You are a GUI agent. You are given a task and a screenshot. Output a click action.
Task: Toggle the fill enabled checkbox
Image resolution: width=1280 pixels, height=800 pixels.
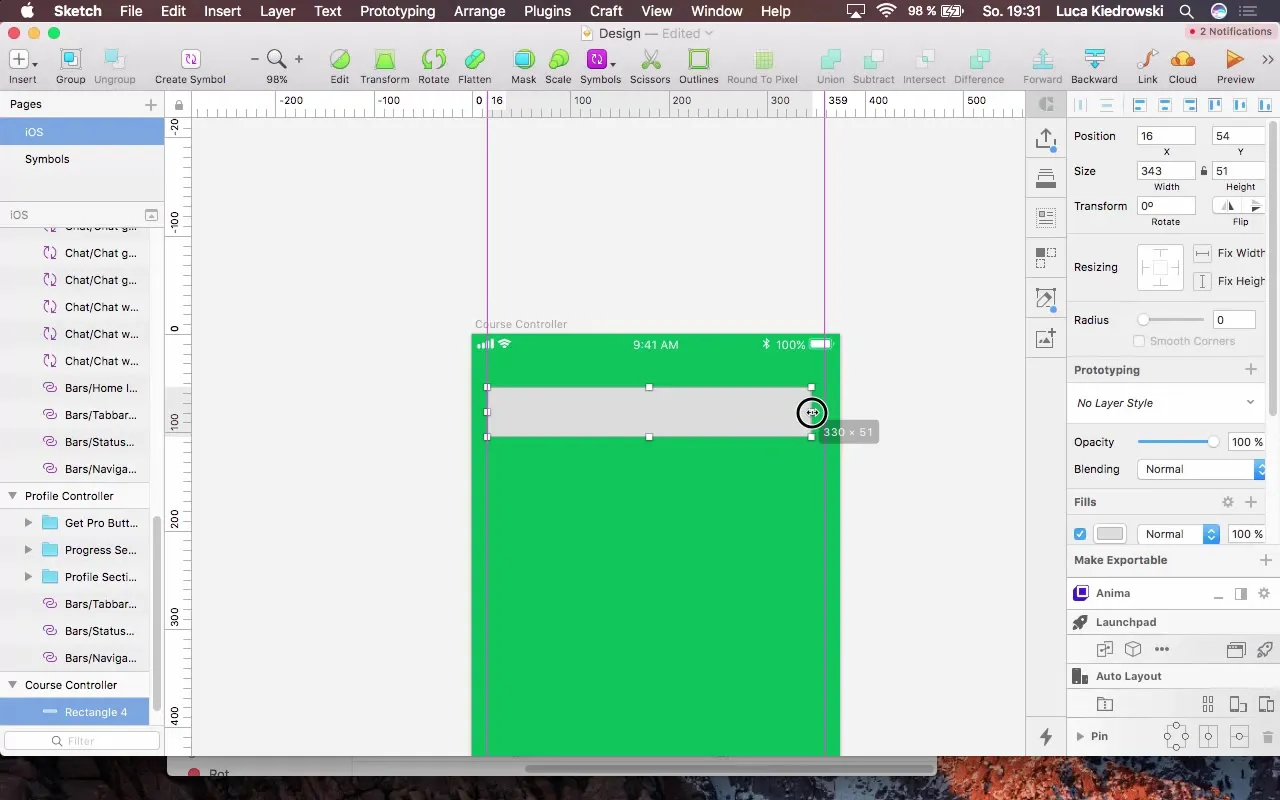[x=1080, y=534]
